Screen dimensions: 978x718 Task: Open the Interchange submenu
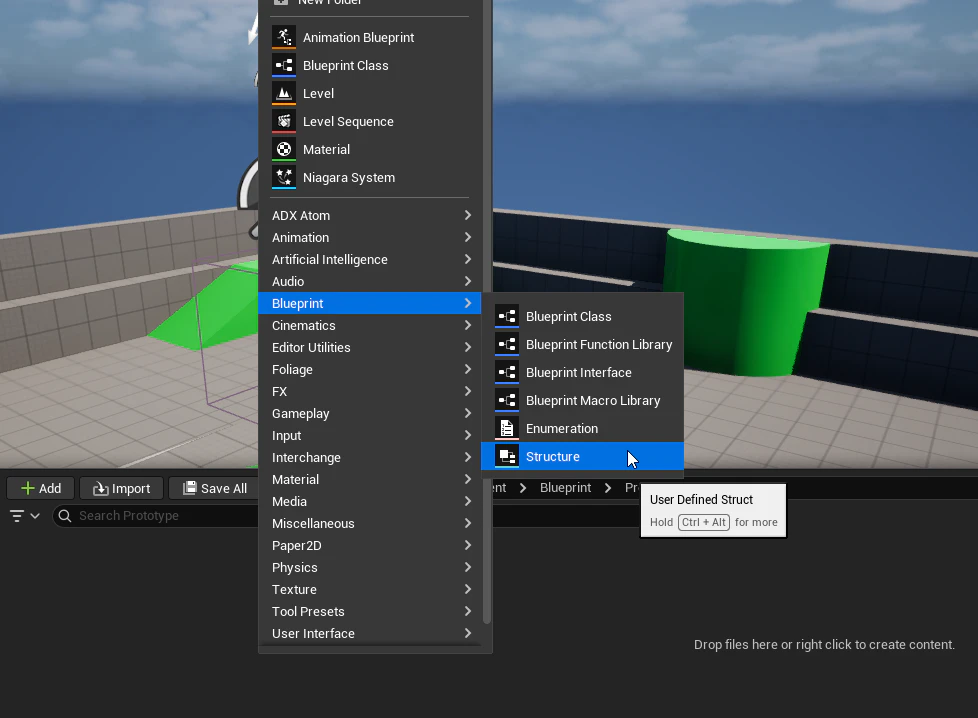click(x=370, y=457)
